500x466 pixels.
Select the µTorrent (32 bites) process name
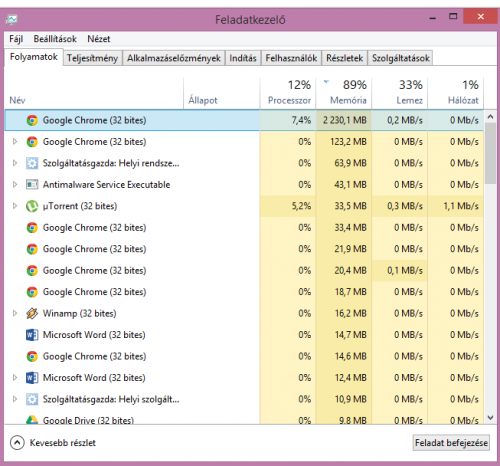(x=80, y=206)
